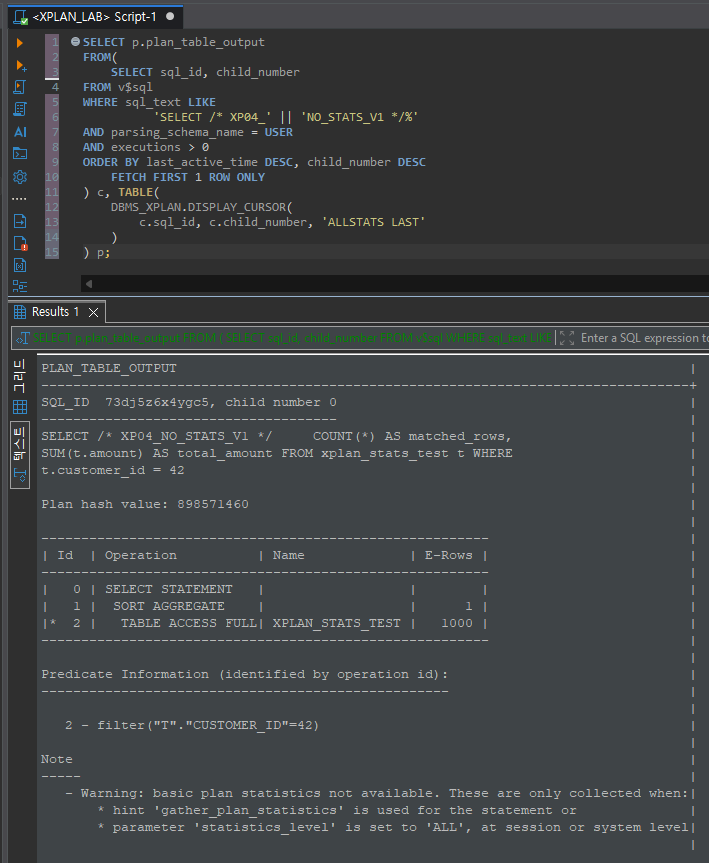Image resolution: width=709 pixels, height=863 pixels.
Task: Click the 'Warning: basic plan statistics' line
Action: 377,793
